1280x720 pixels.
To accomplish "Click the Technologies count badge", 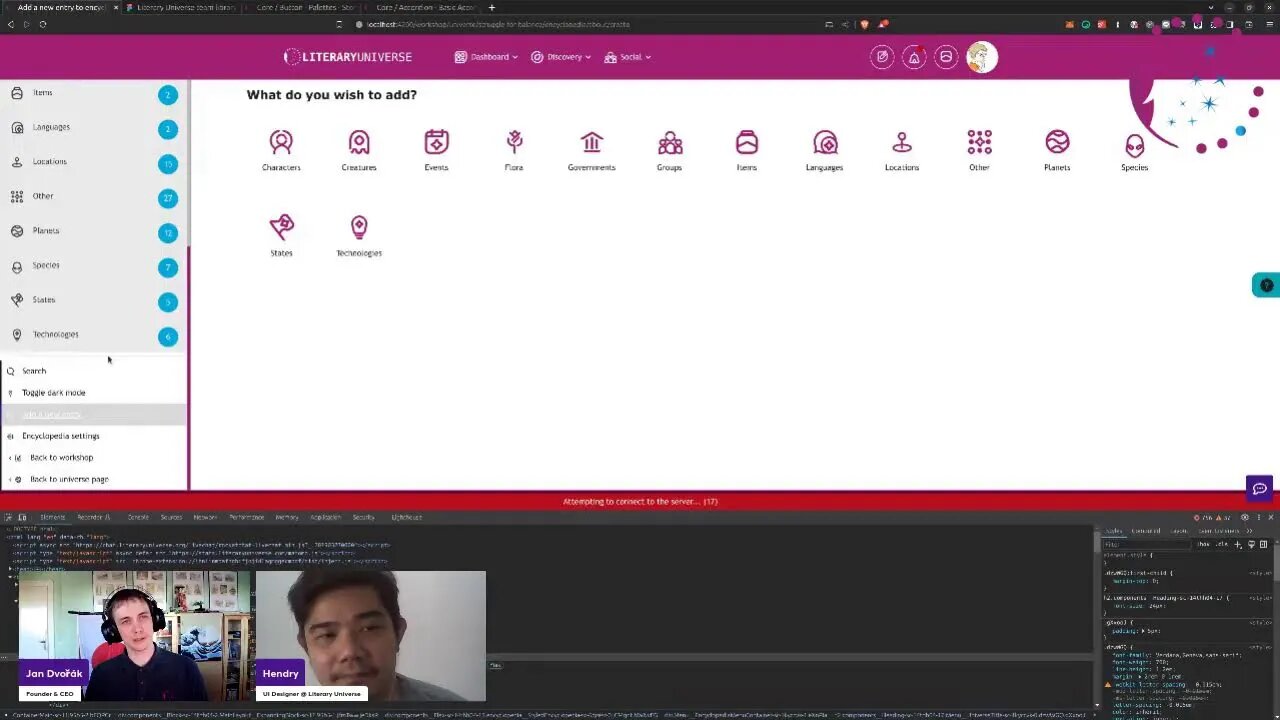I will (167, 336).
